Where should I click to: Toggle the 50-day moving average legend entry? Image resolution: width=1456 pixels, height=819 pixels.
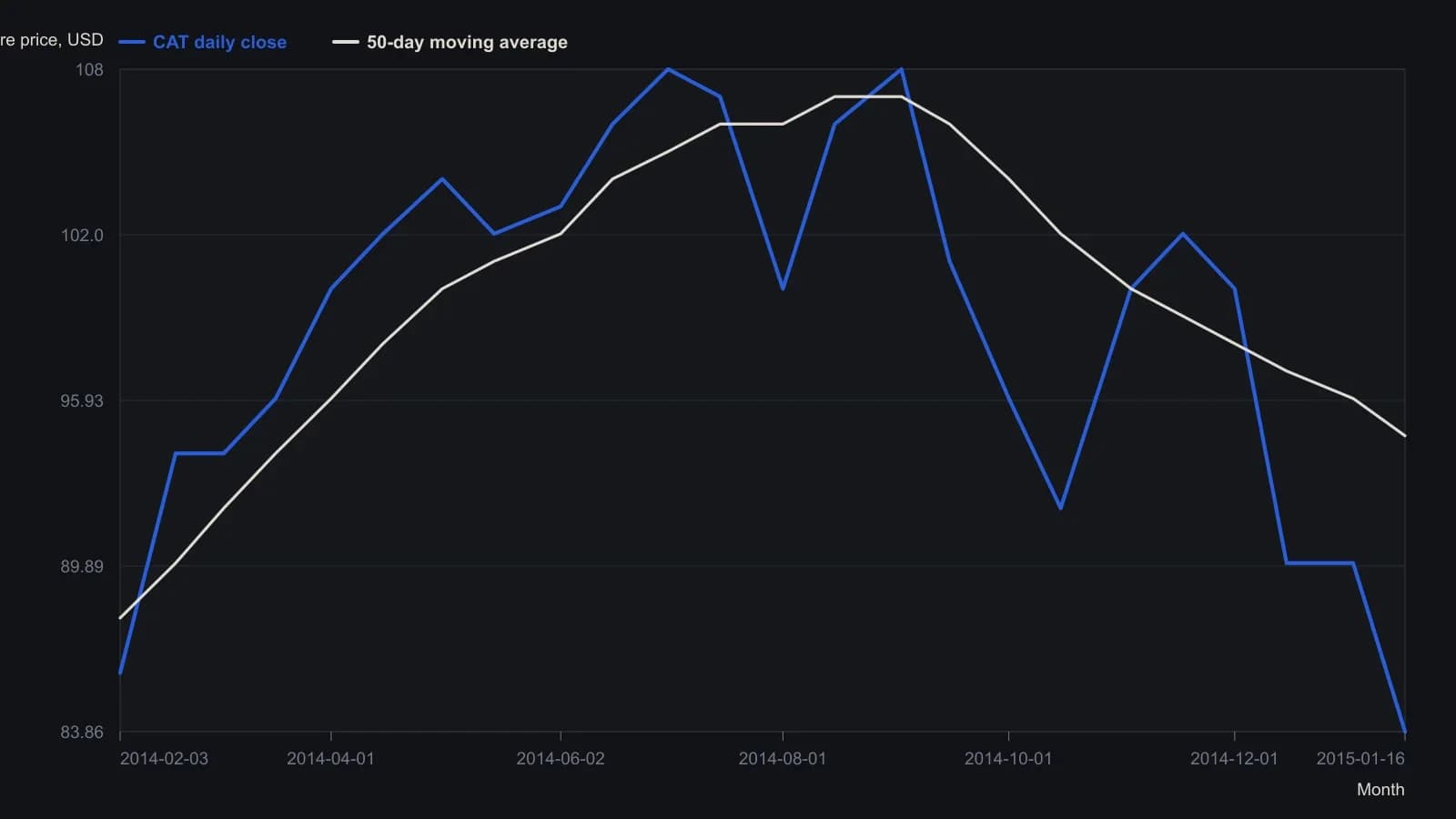(450, 42)
